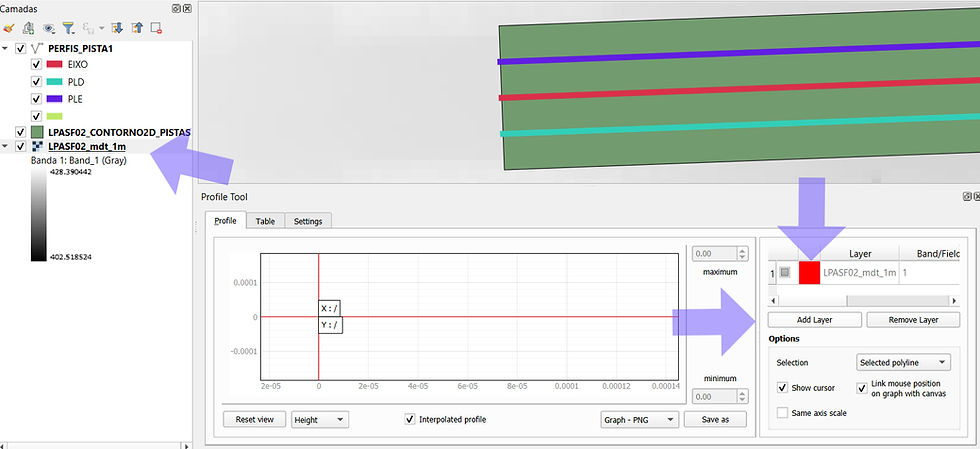The image size is (980, 449).
Task: Click the Save as button
Action: [716, 420]
